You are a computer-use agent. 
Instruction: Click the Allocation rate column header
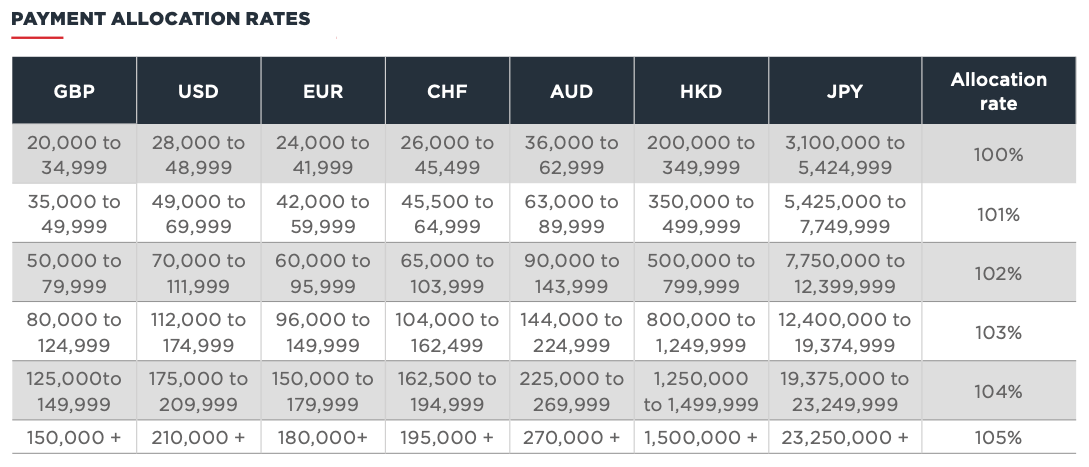point(998,91)
